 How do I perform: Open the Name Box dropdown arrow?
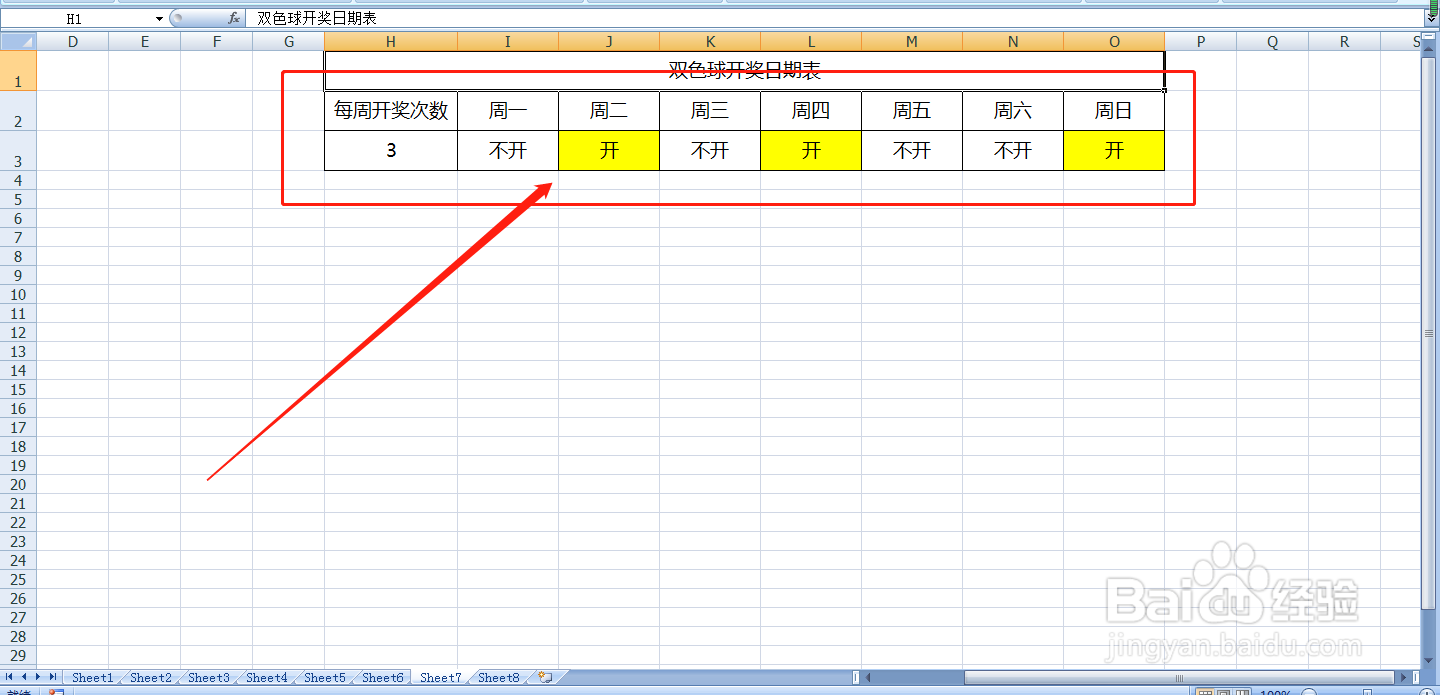(x=159, y=19)
